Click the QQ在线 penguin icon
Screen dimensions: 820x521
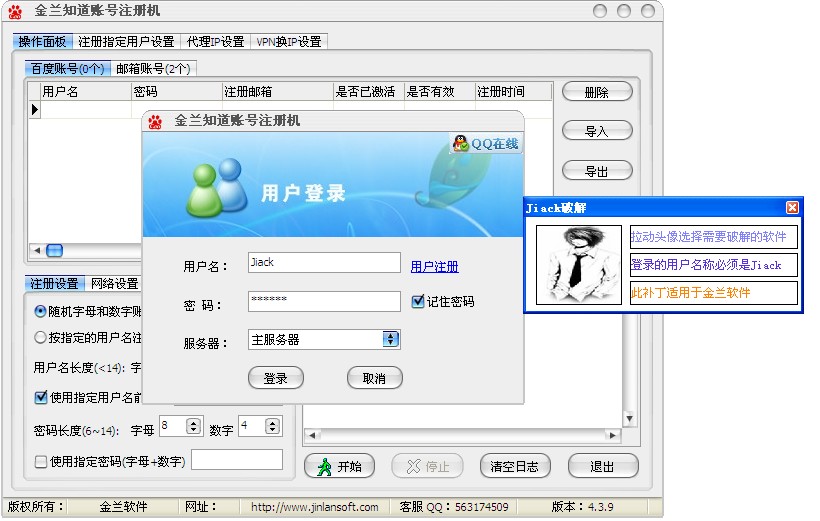tap(460, 143)
